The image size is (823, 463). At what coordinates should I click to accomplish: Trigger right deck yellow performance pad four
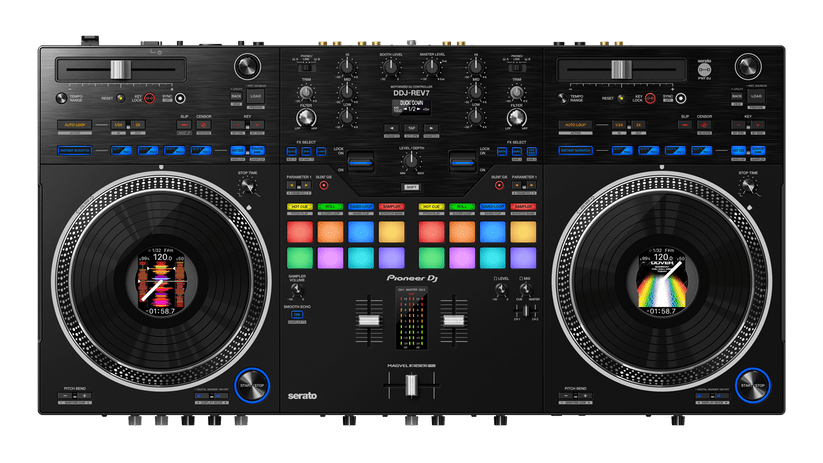click(523, 232)
